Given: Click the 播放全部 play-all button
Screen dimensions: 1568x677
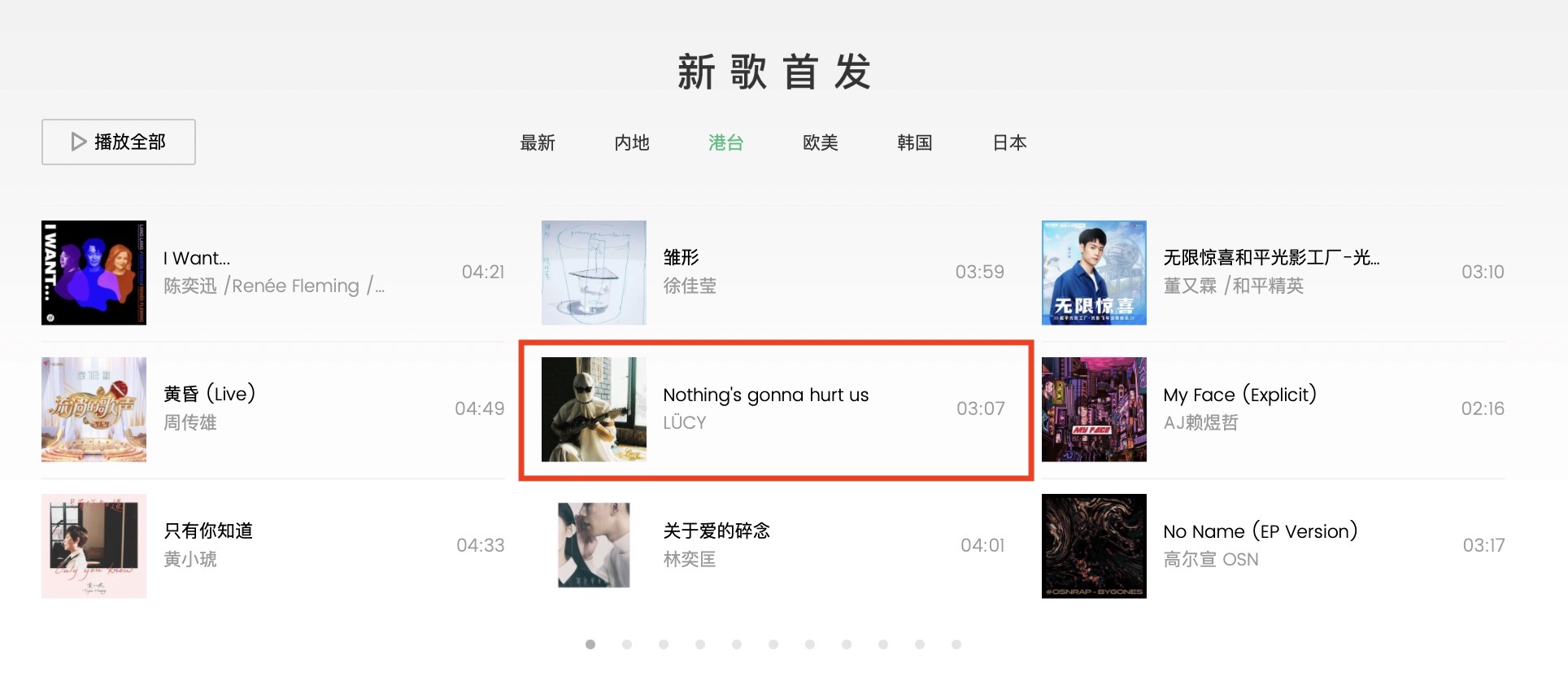Looking at the screenshot, I should click(119, 142).
